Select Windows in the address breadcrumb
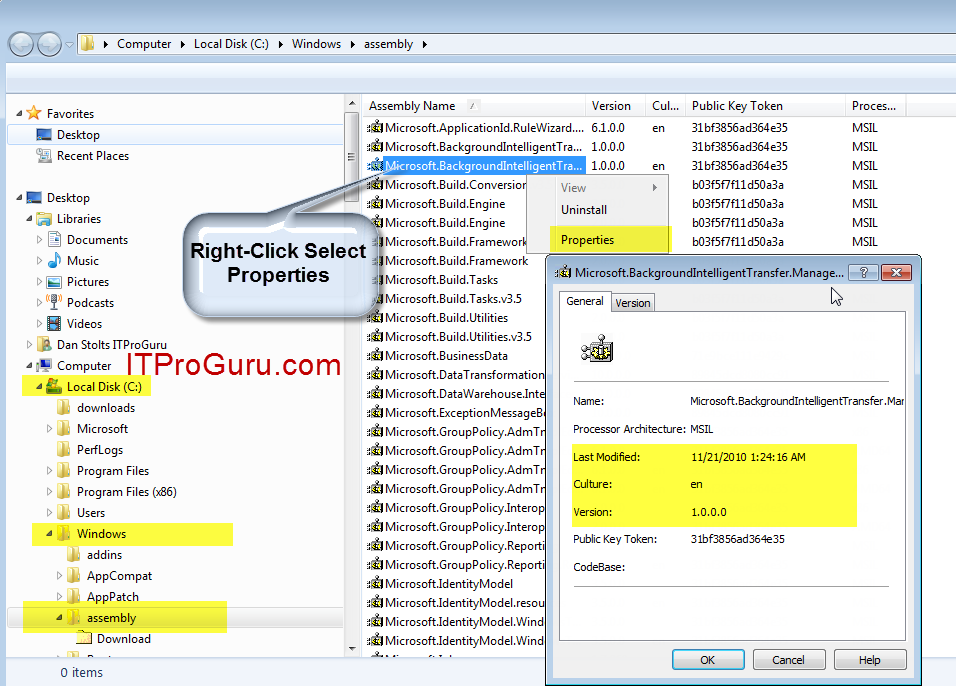Viewport: 956px width, 686px height. click(316, 44)
